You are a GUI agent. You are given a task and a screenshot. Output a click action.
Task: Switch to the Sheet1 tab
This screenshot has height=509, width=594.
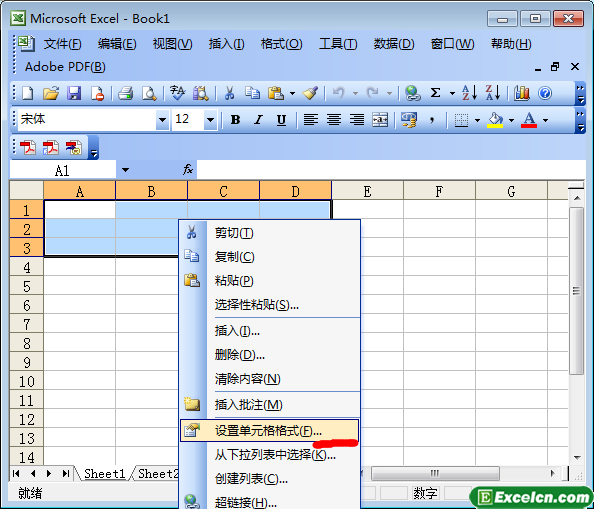tap(105, 473)
